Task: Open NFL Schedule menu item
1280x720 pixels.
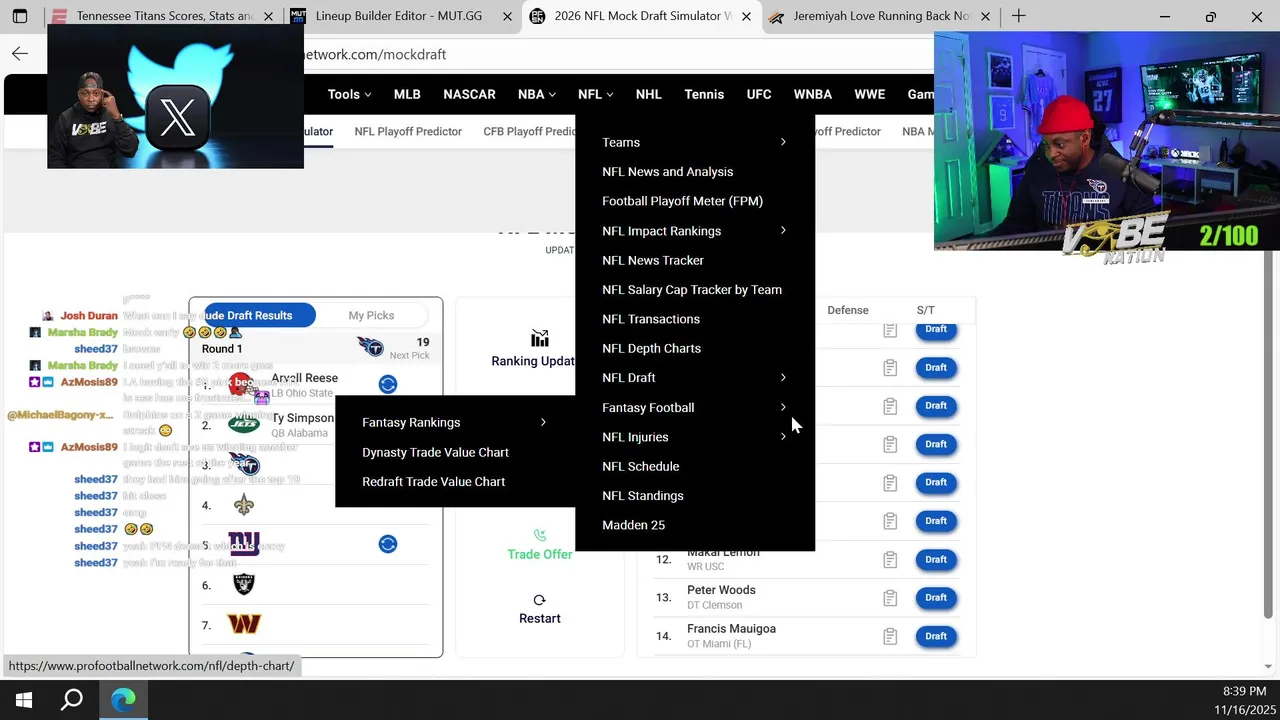Action: (x=640, y=466)
